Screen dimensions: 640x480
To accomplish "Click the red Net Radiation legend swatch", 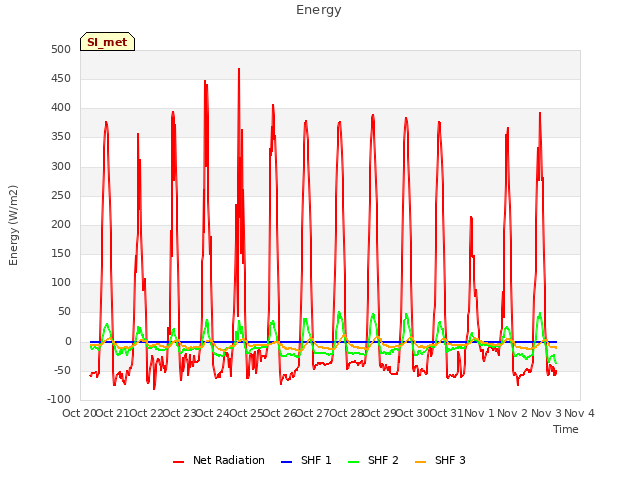I will (x=178, y=462).
